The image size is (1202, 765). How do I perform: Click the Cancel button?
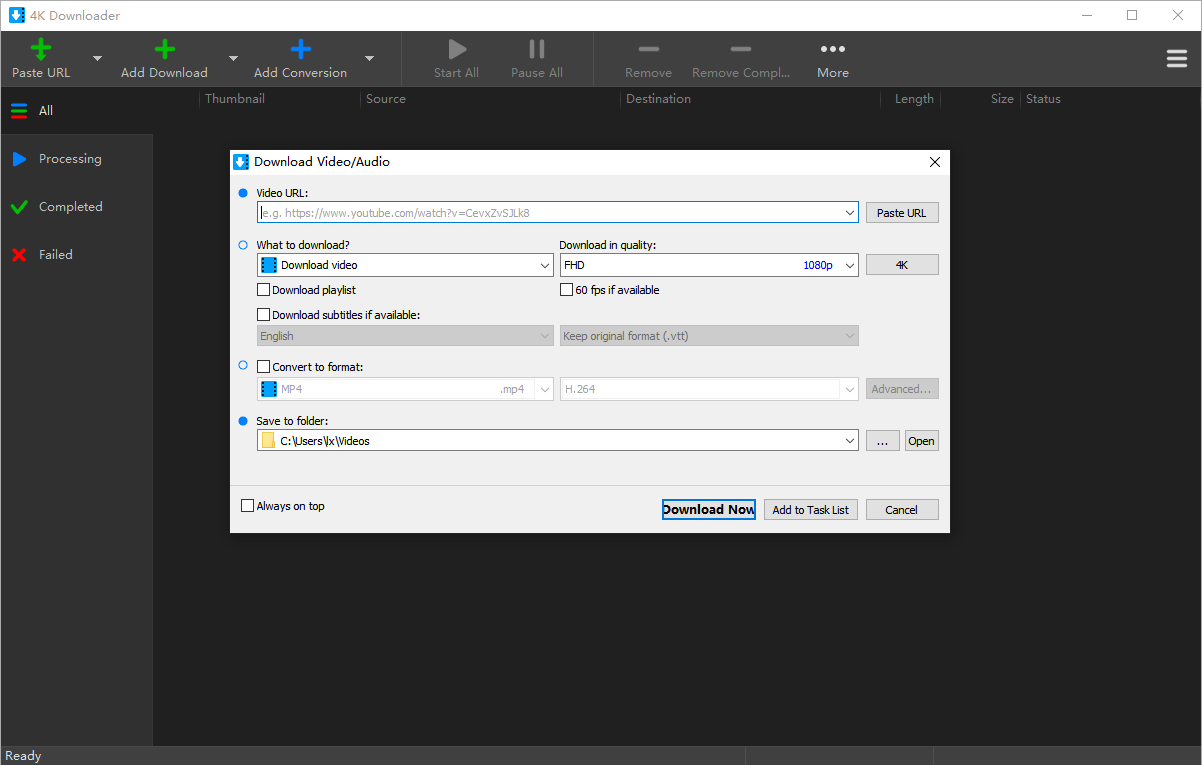(x=902, y=510)
